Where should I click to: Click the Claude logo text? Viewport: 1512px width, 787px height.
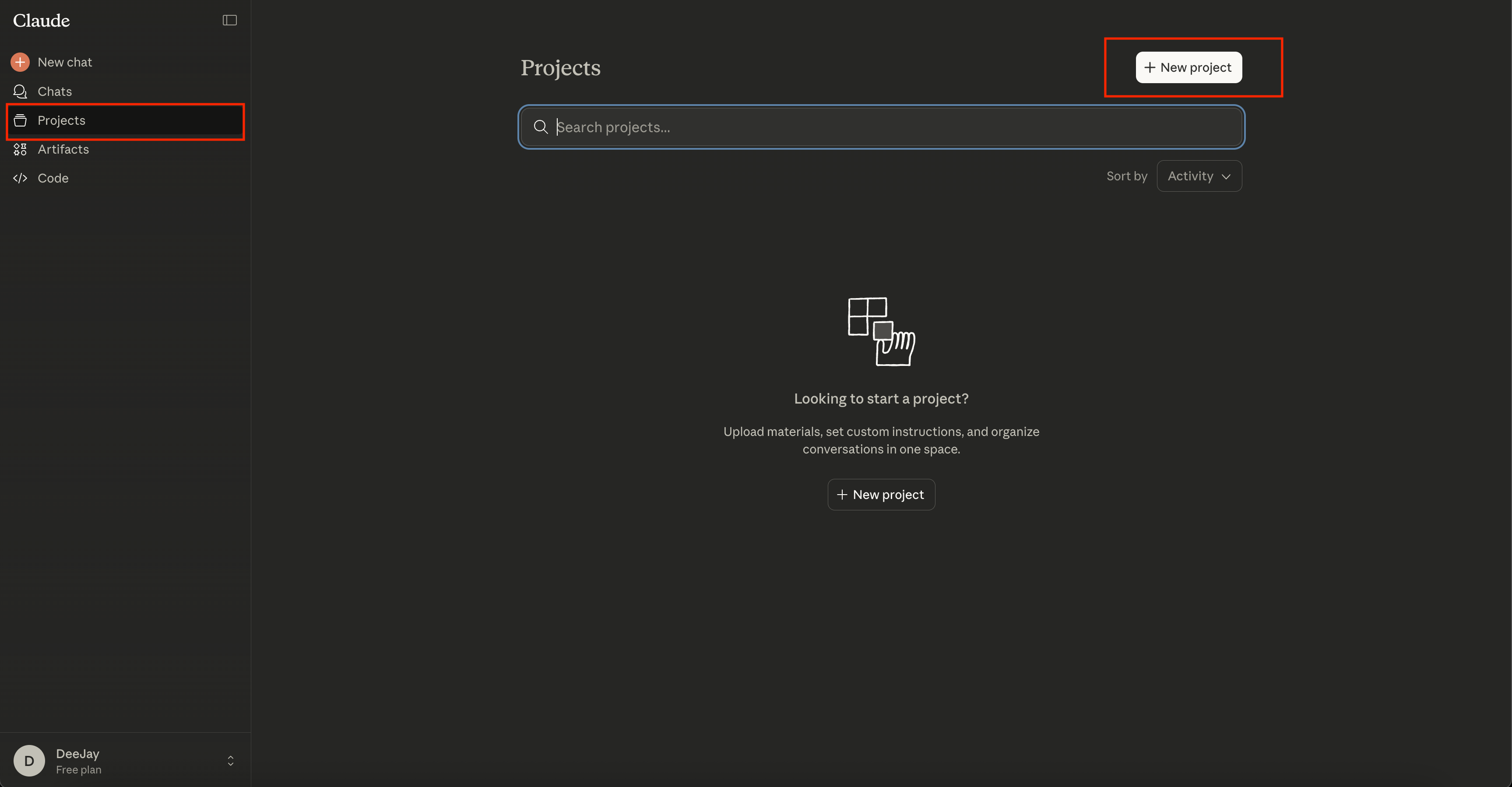(41, 21)
